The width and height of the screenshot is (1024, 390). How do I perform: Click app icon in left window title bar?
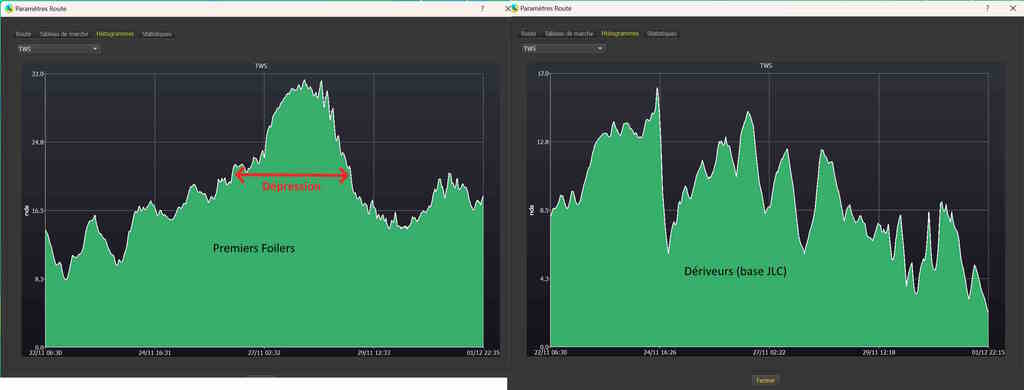coord(9,8)
